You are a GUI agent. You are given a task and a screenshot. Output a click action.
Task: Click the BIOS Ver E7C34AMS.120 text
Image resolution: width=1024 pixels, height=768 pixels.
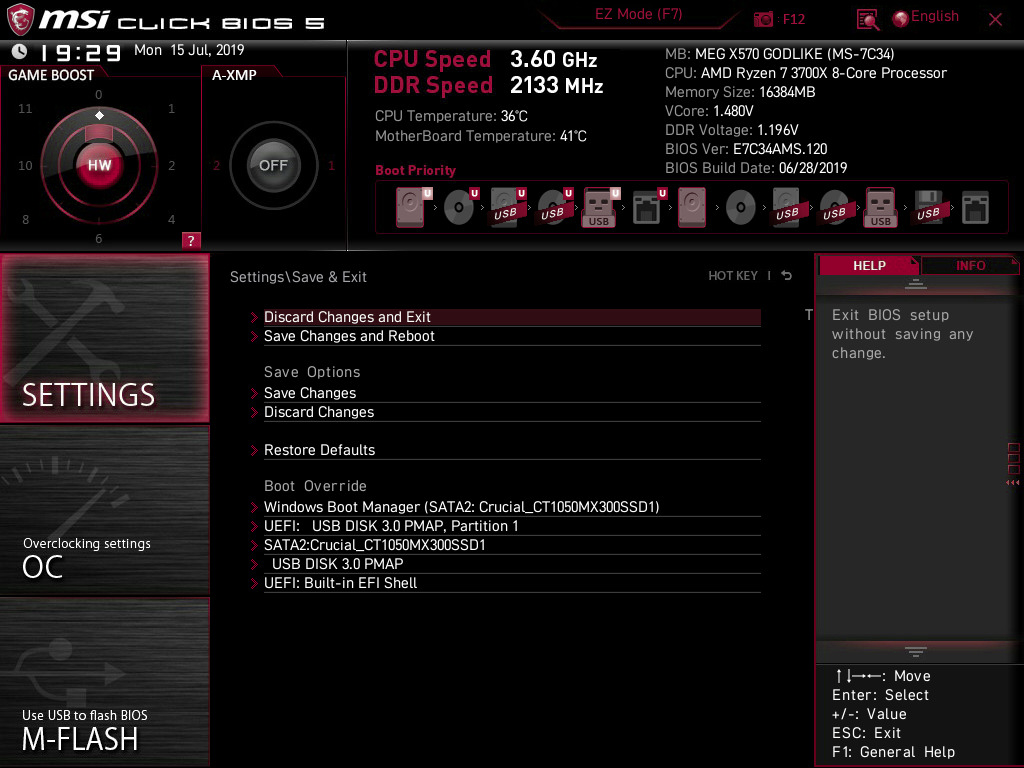click(746, 149)
